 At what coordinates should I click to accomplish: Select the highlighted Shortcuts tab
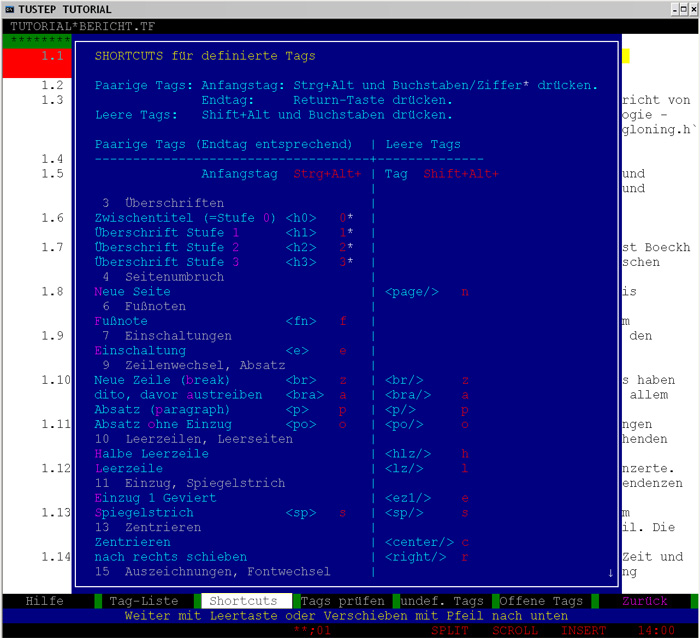point(243,601)
